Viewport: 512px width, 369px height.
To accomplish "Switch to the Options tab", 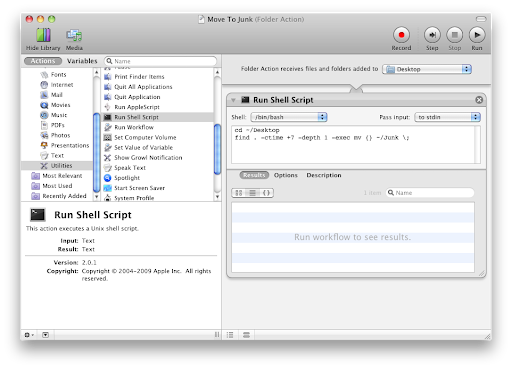I will click(286, 175).
